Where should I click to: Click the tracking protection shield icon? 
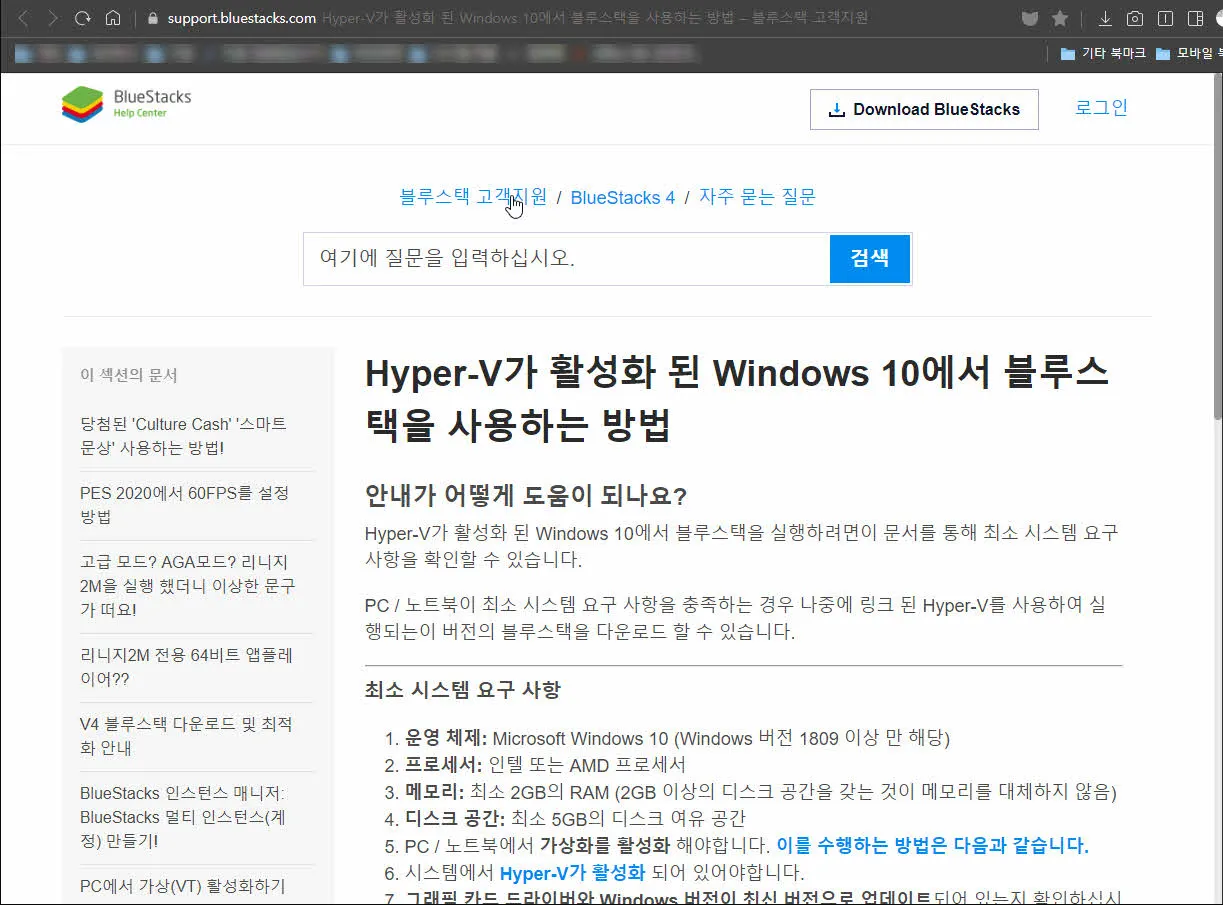point(1029,17)
